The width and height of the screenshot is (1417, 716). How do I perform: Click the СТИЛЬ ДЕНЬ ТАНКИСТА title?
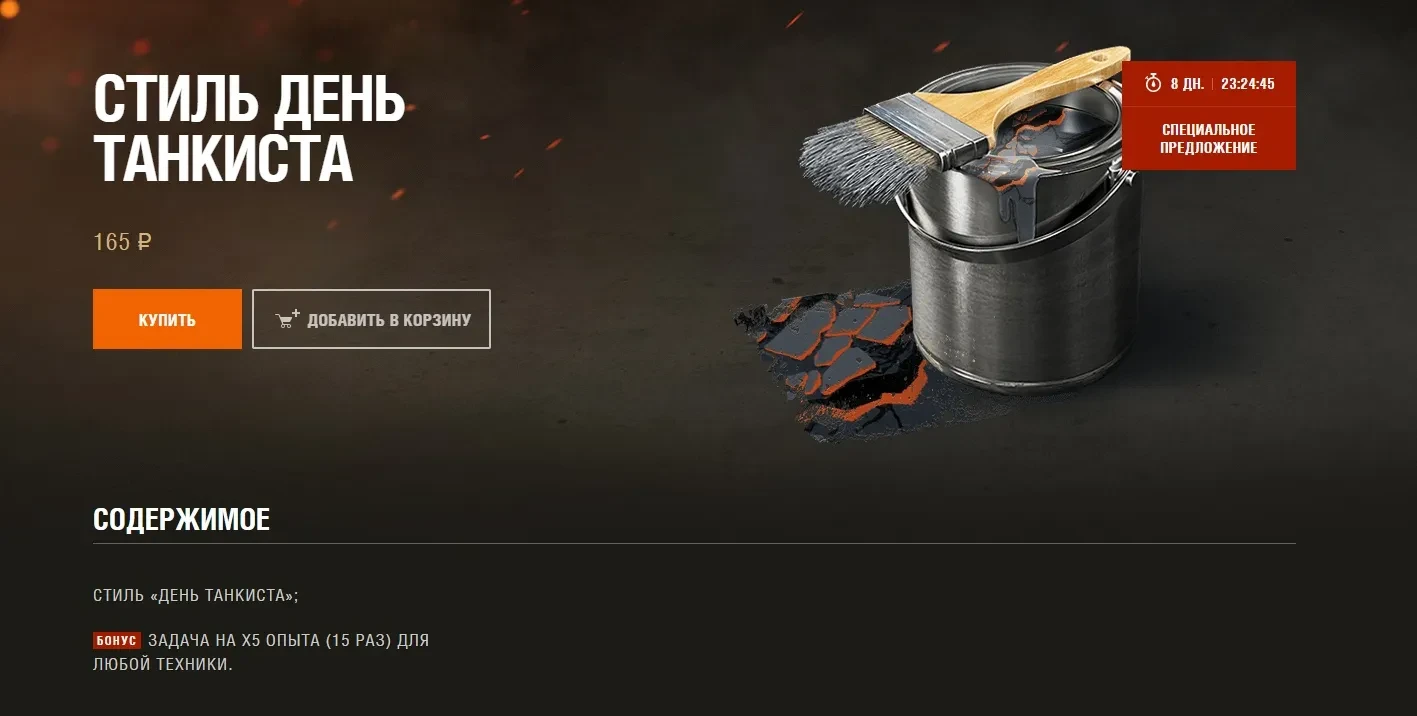pos(249,127)
